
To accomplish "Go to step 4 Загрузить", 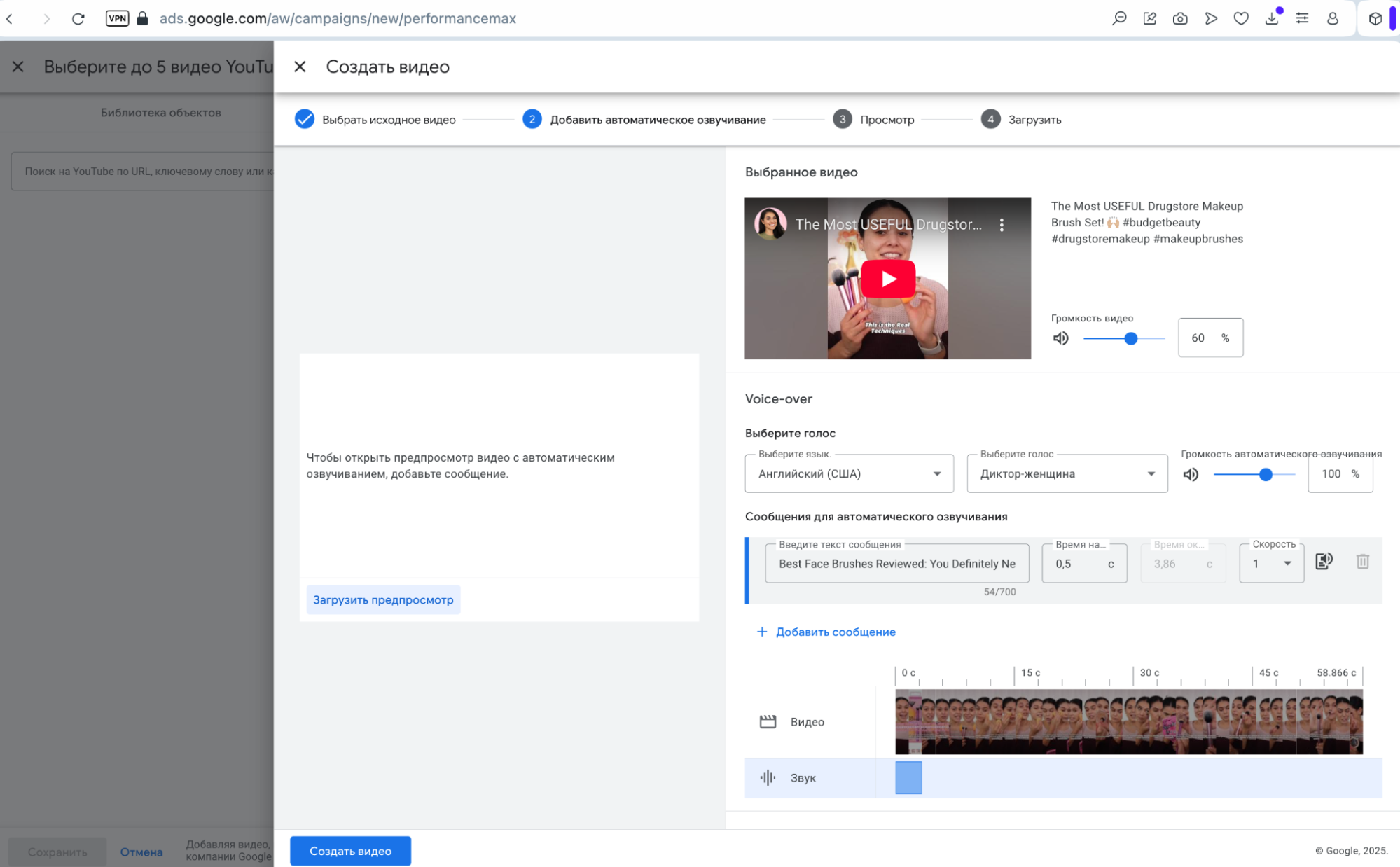I will 1021,120.
